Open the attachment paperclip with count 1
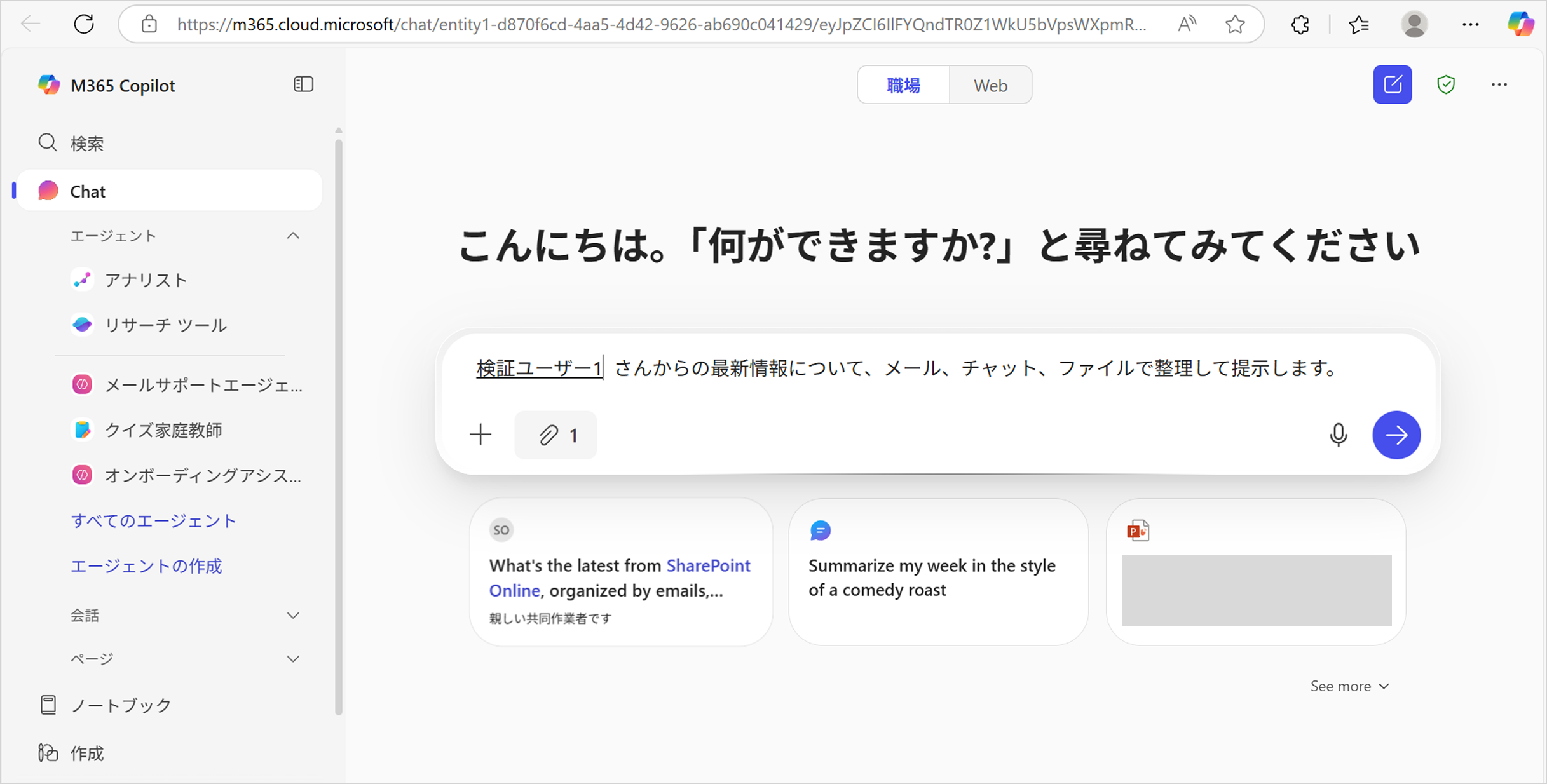 [x=555, y=435]
